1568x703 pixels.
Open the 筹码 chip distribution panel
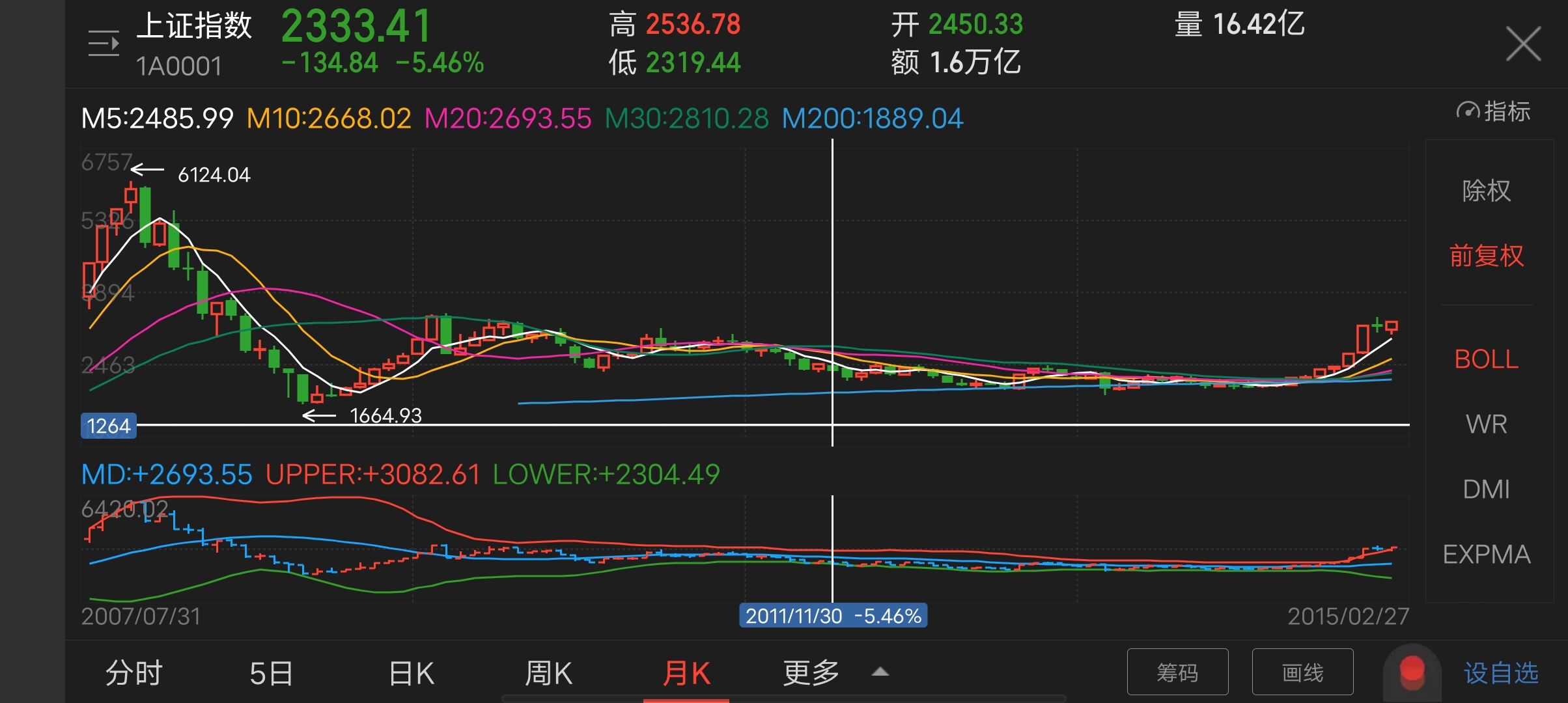1177,671
